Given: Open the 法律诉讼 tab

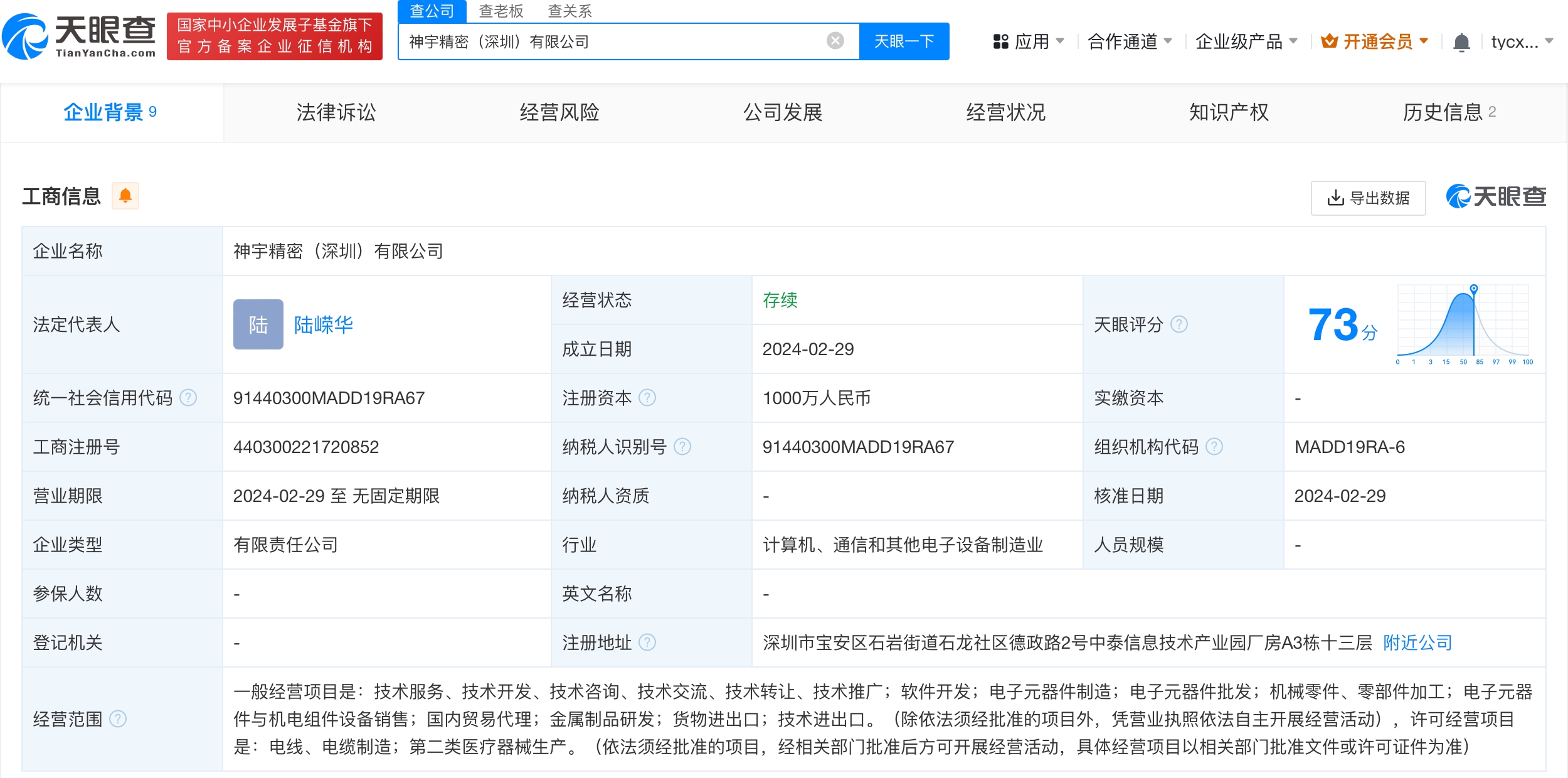Looking at the screenshot, I should coord(336,112).
